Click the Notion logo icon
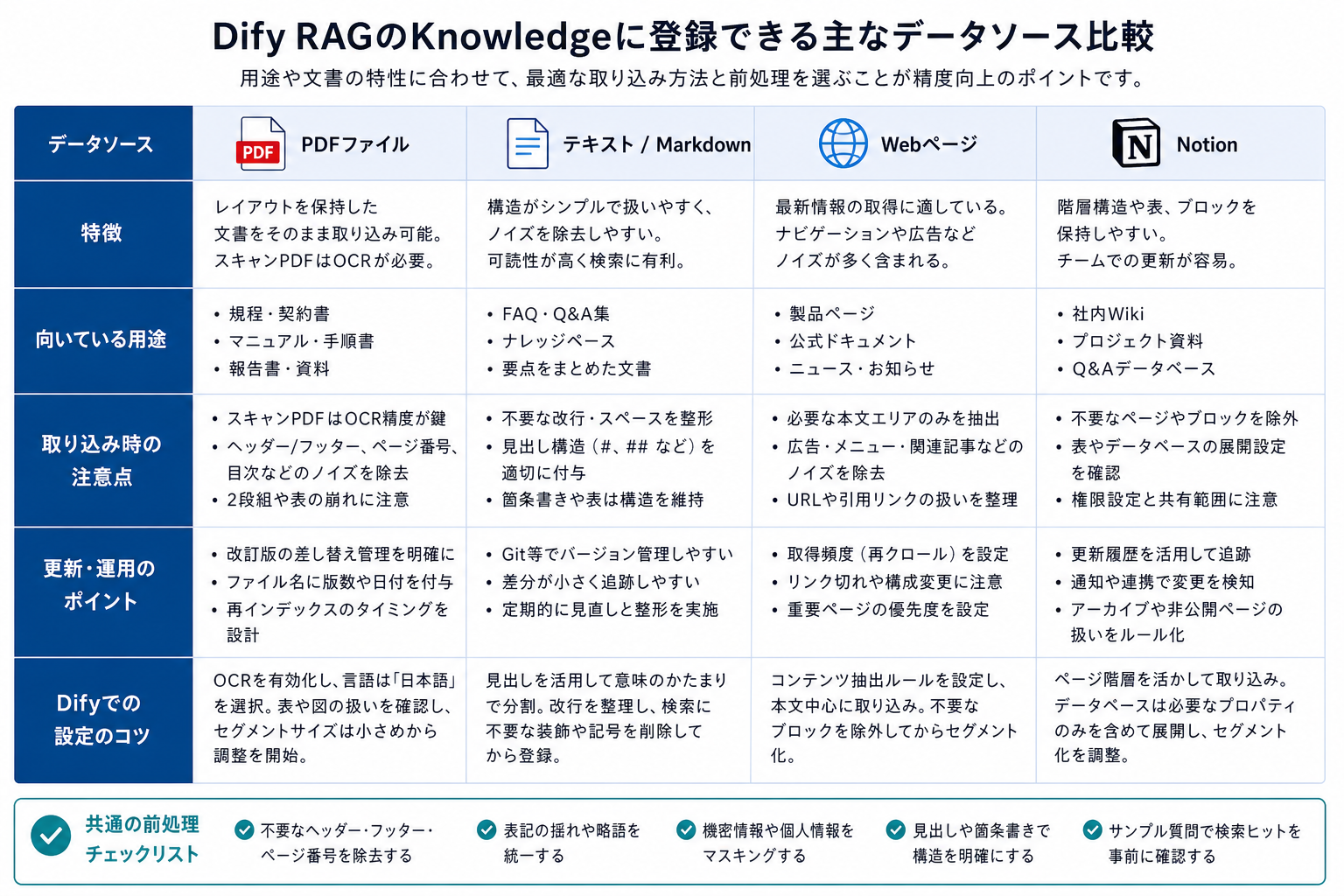 pos(1136,143)
